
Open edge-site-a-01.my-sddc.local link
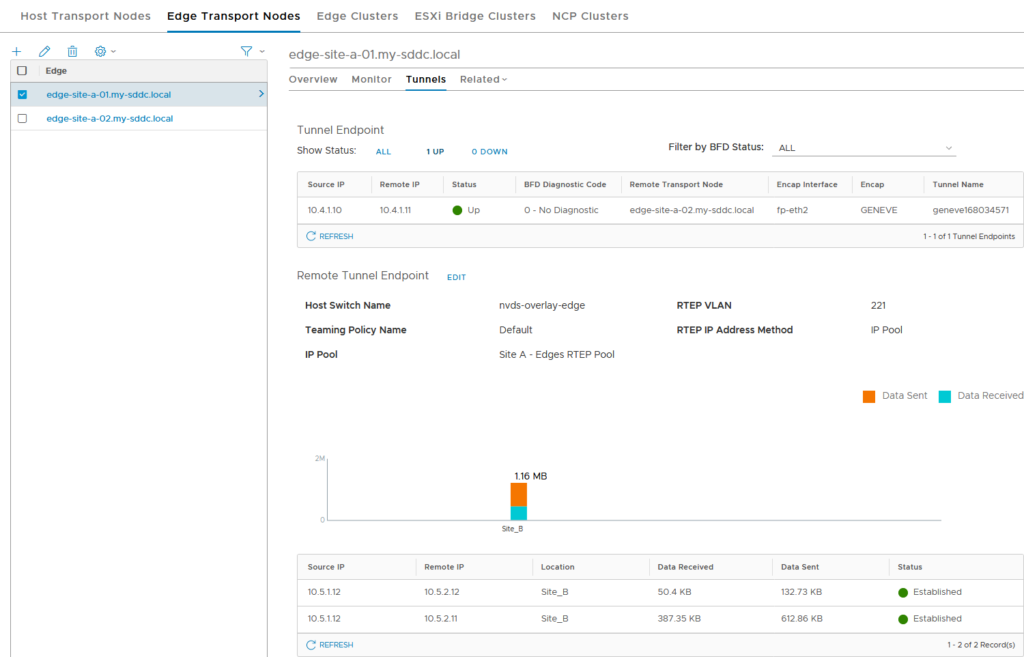tap(108, 95)
